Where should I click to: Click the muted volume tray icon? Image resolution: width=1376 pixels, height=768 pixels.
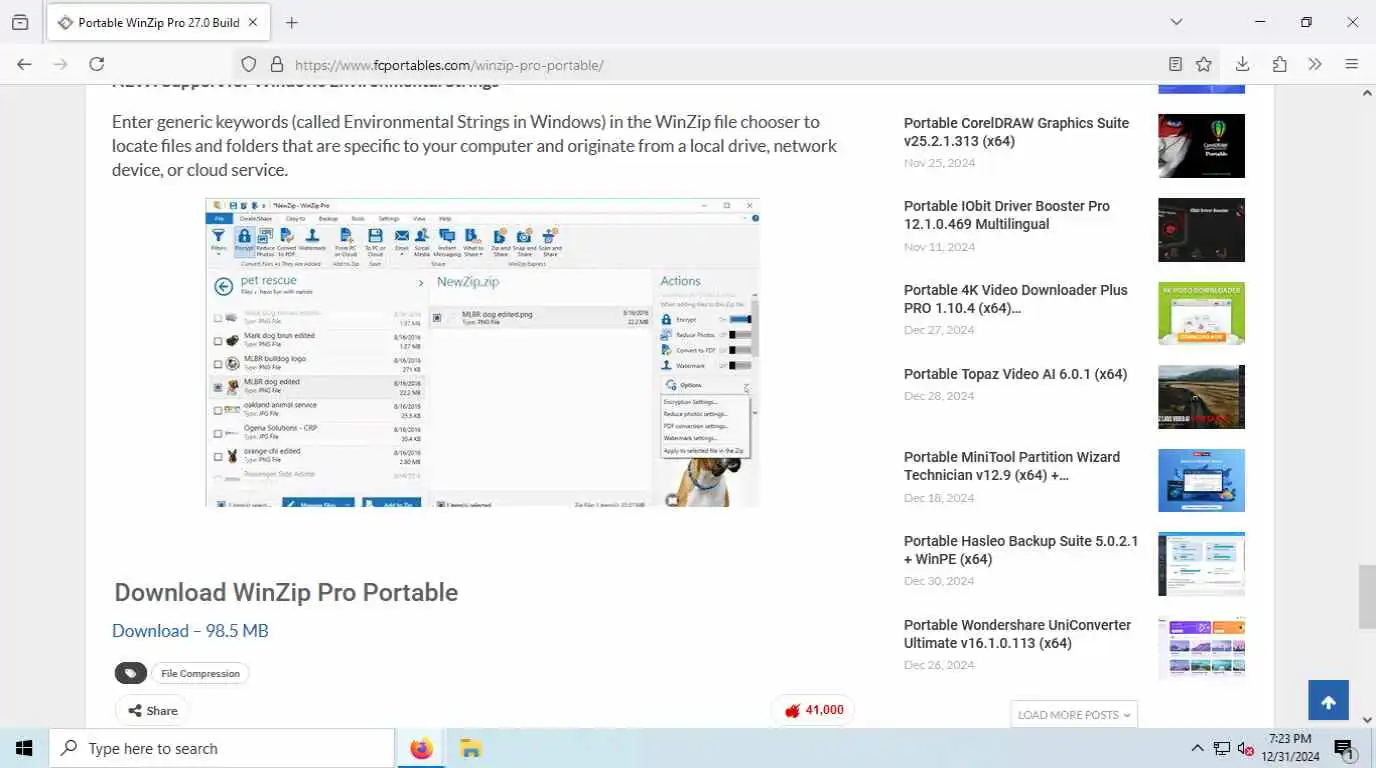(1245, 748)
